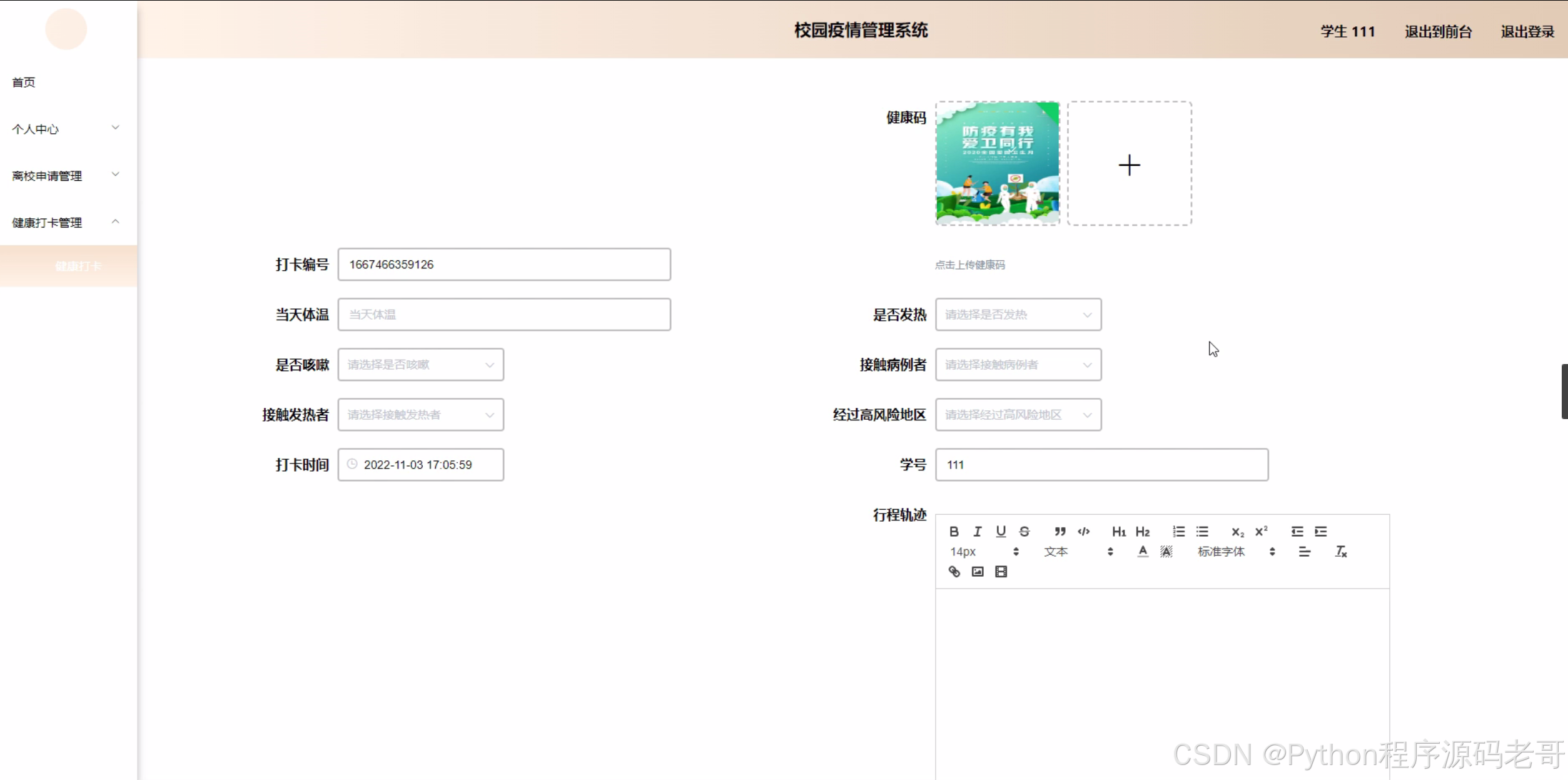Insert a code block with the code icon
This screenshot has width=1568, height=780.
(x=1083, y=532)
